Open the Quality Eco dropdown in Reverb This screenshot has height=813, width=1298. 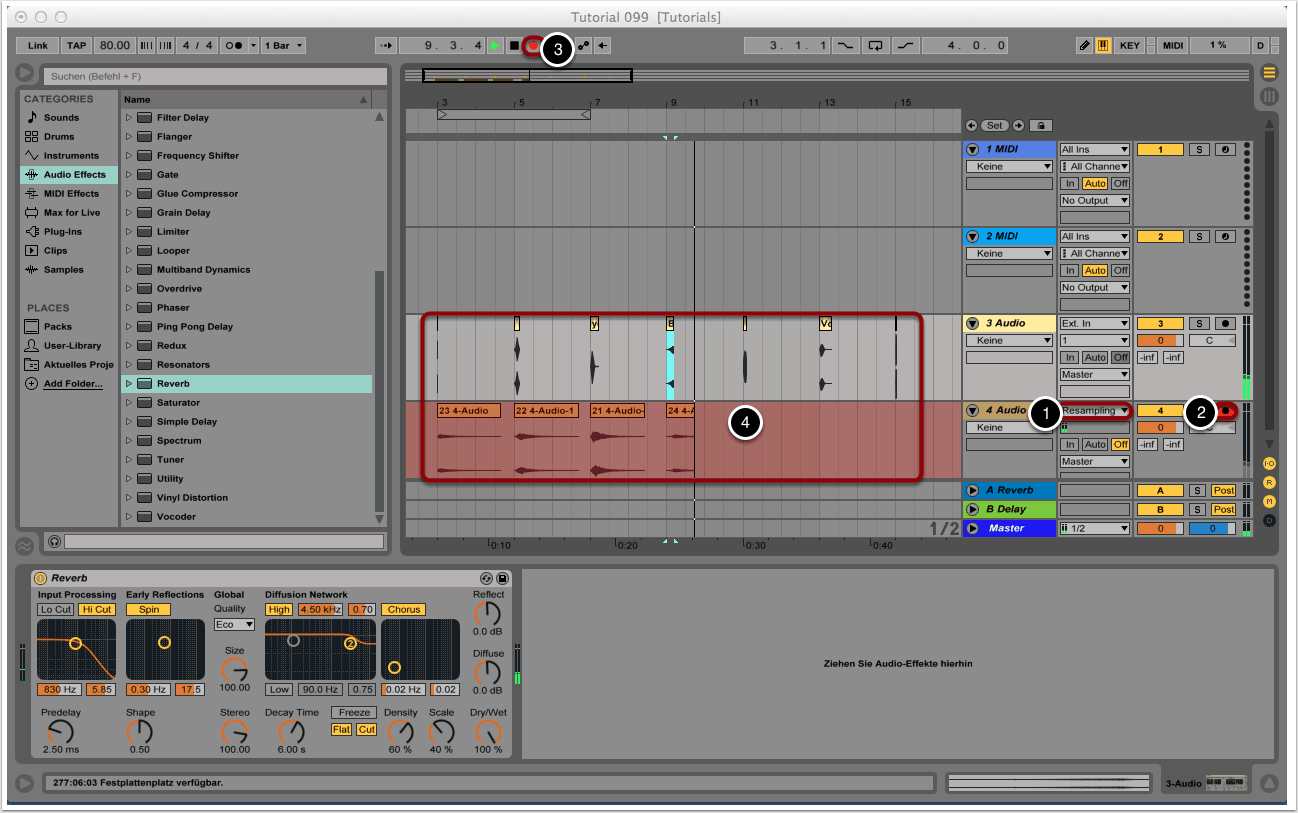234,625
